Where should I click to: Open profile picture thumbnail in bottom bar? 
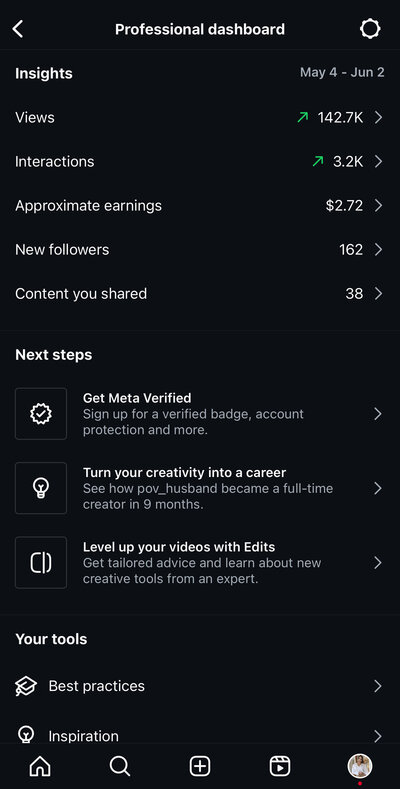tap(360, 766)
